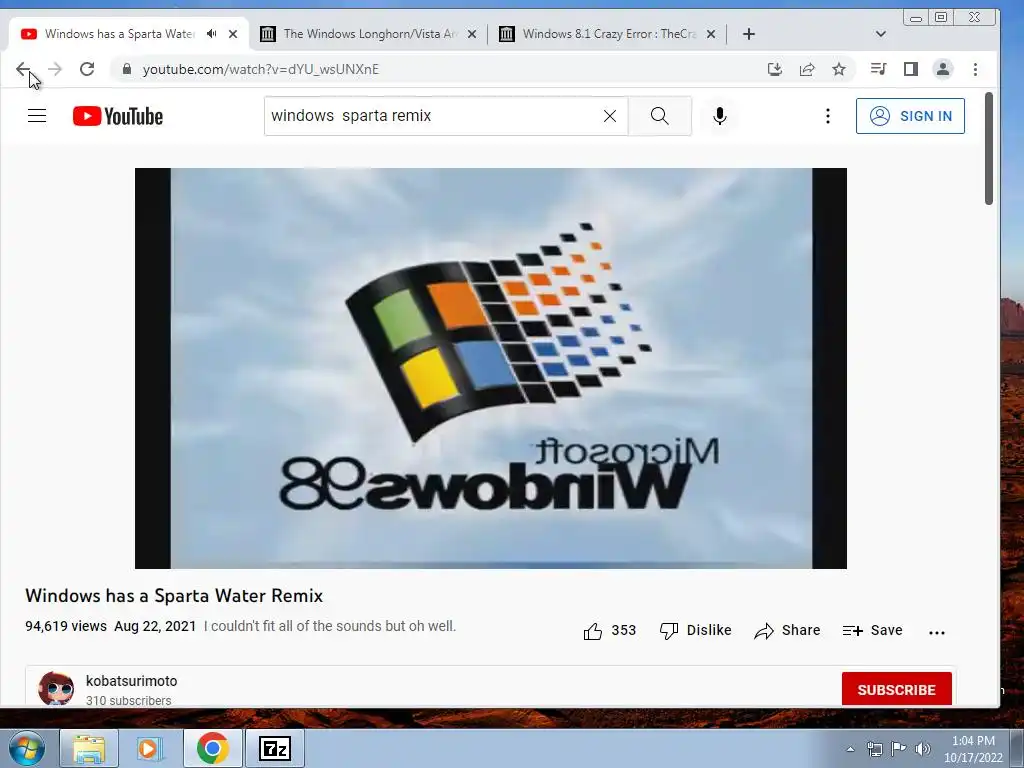Mute tab via speaker icon on tab
1024x768 pixels.
click(212, 33)
